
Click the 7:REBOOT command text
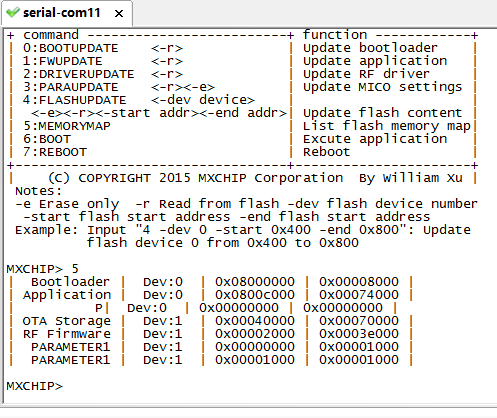click(x=55, y=152)
